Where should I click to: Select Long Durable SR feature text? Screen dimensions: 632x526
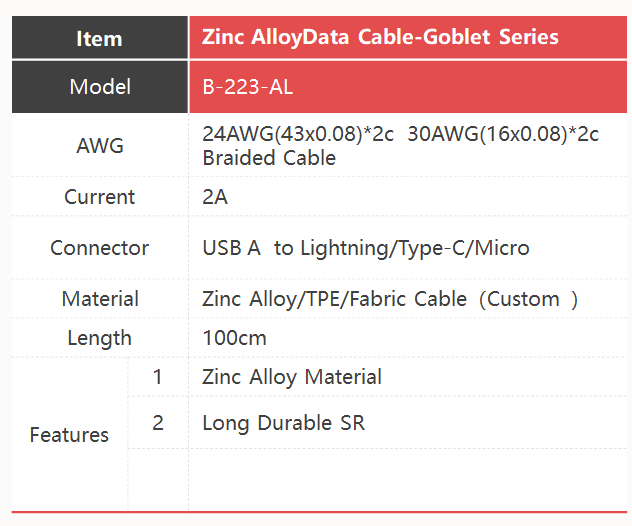tap(283, 423)
